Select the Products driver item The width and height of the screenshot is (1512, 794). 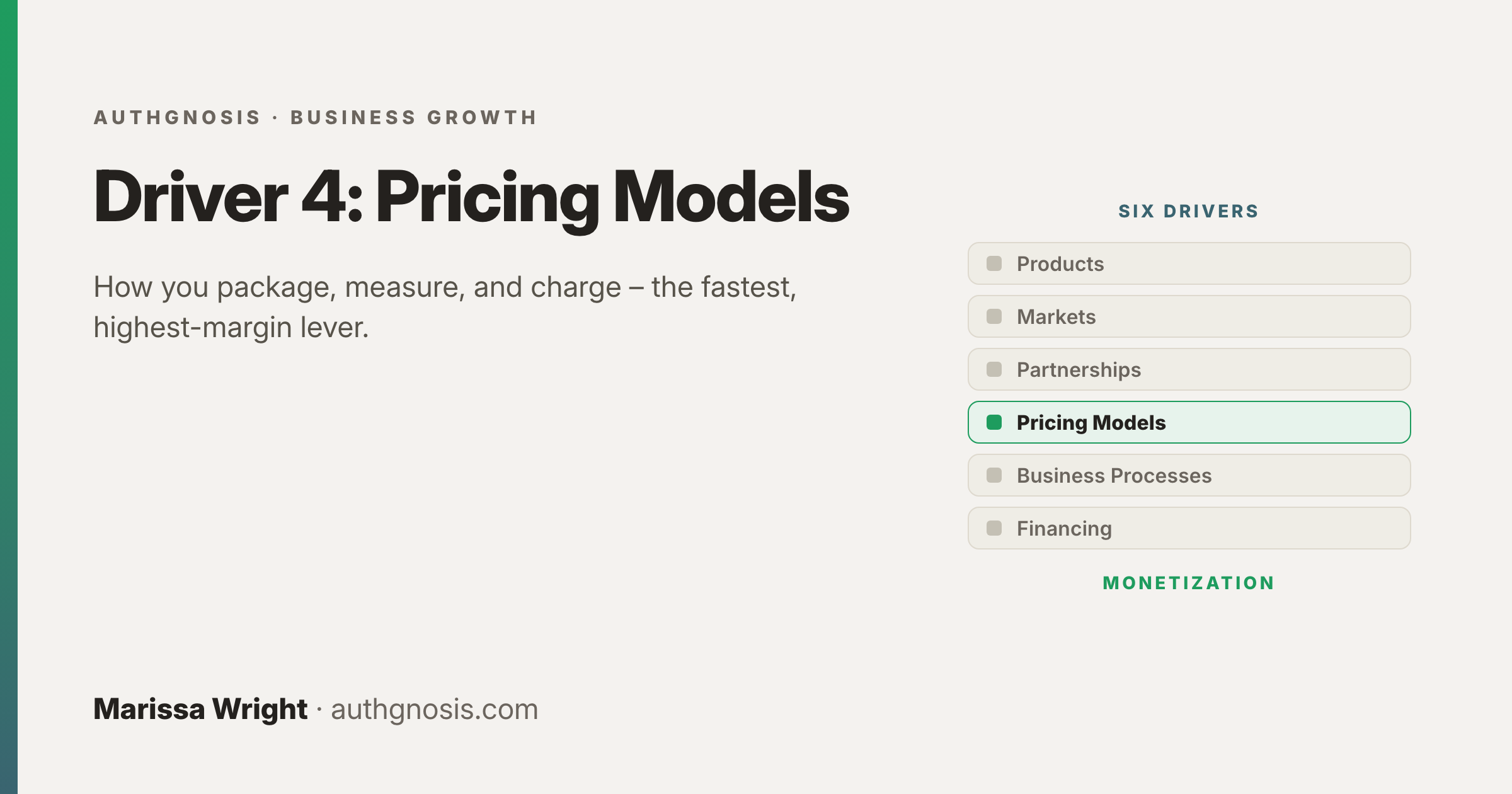[1189, 263]
